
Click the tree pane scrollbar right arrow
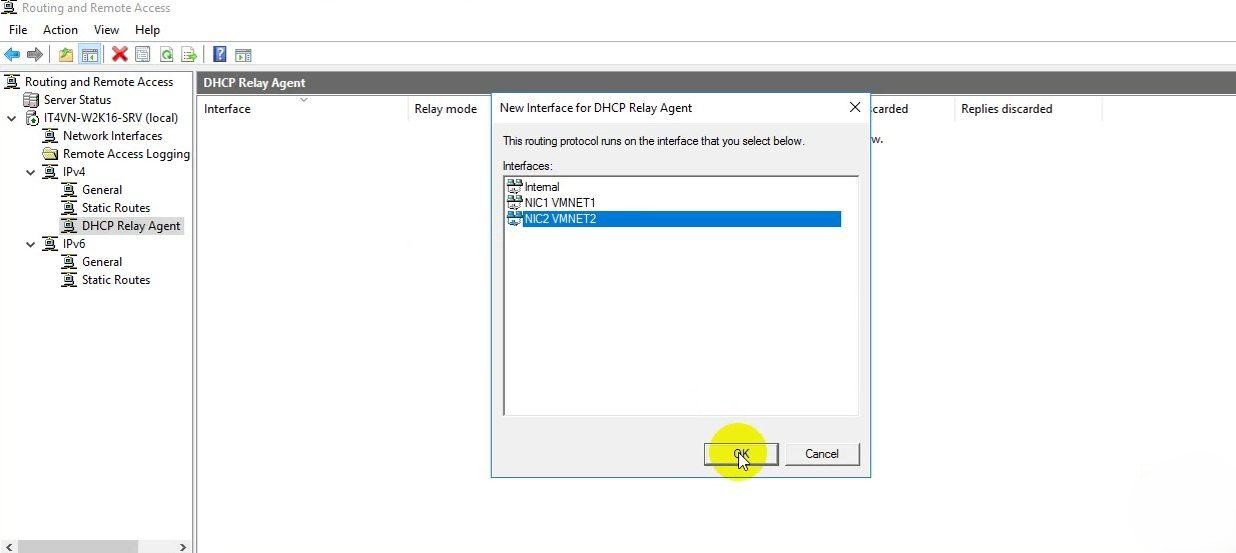click(x=183, y=547)
